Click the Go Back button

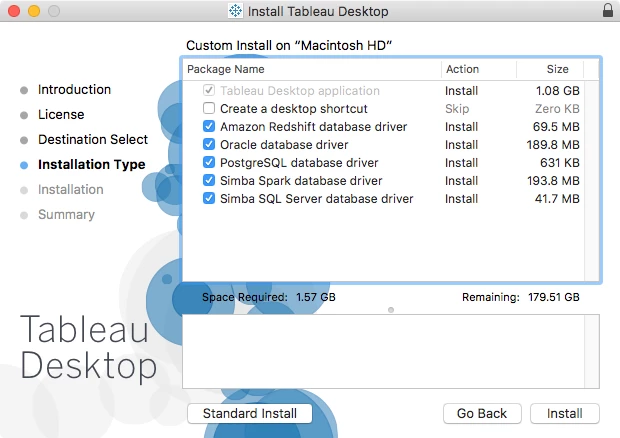click(x=482, y=413)
